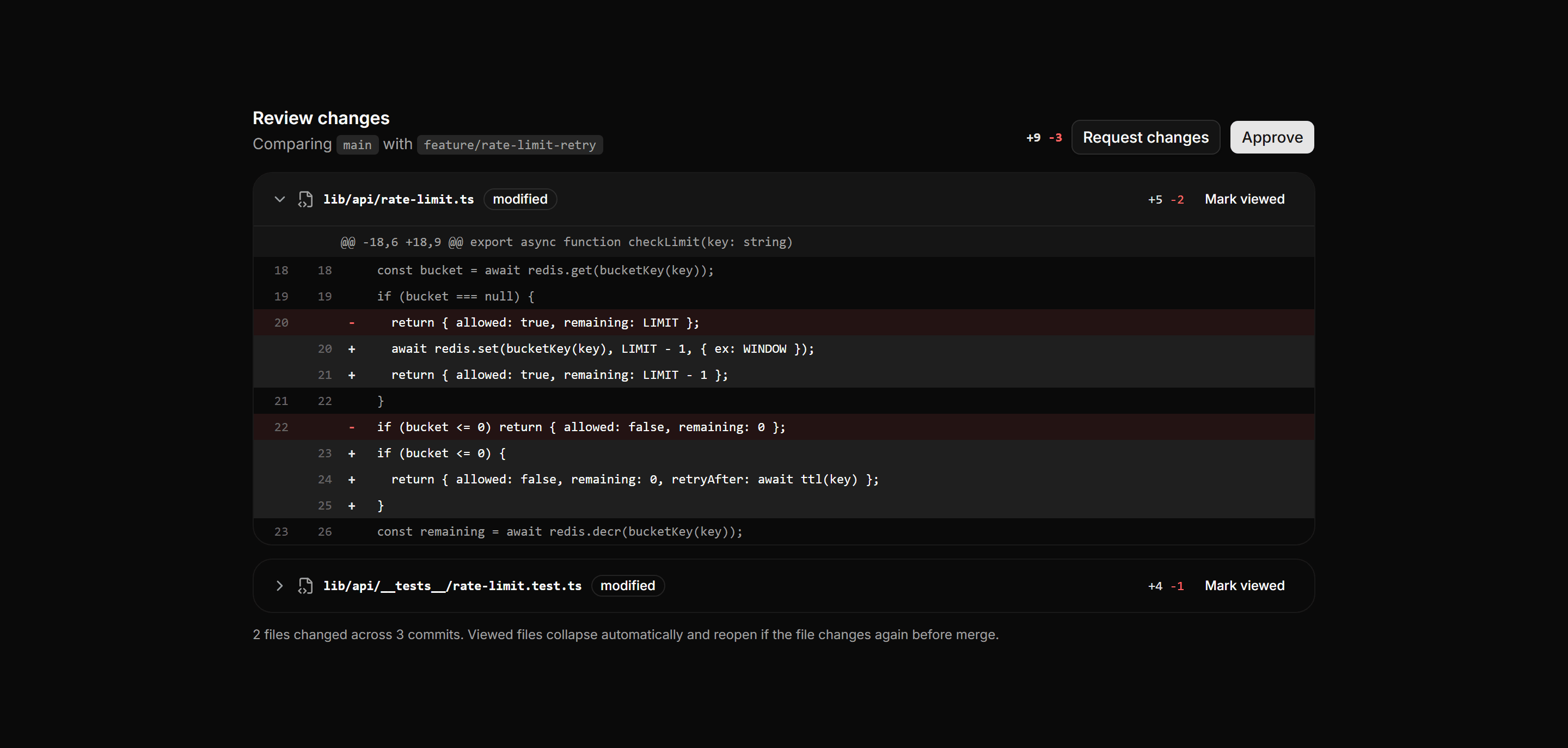The width and height of the screenshot is (1568, 748).
Task: Click the modified badge for rate-limit.test.ts
Action: (x=628, y=585)
